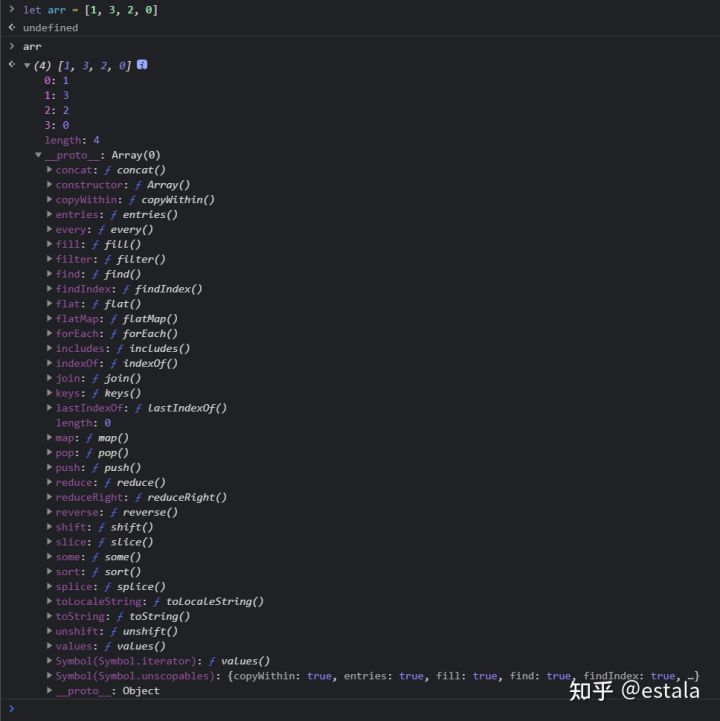Click the console prompt input line
The width and height of the screenshot is (720, 721).
point(360,709)
